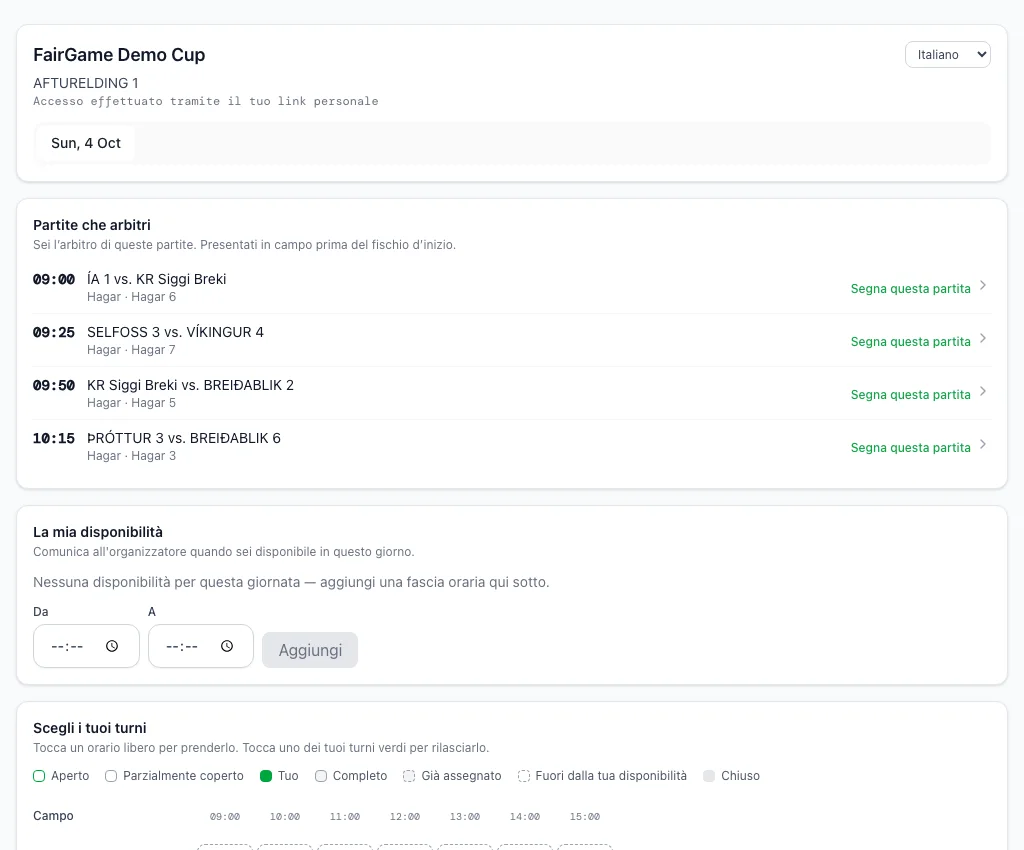Focus the Da start time field
1024x850 pixels.
(x=86, y=646)
